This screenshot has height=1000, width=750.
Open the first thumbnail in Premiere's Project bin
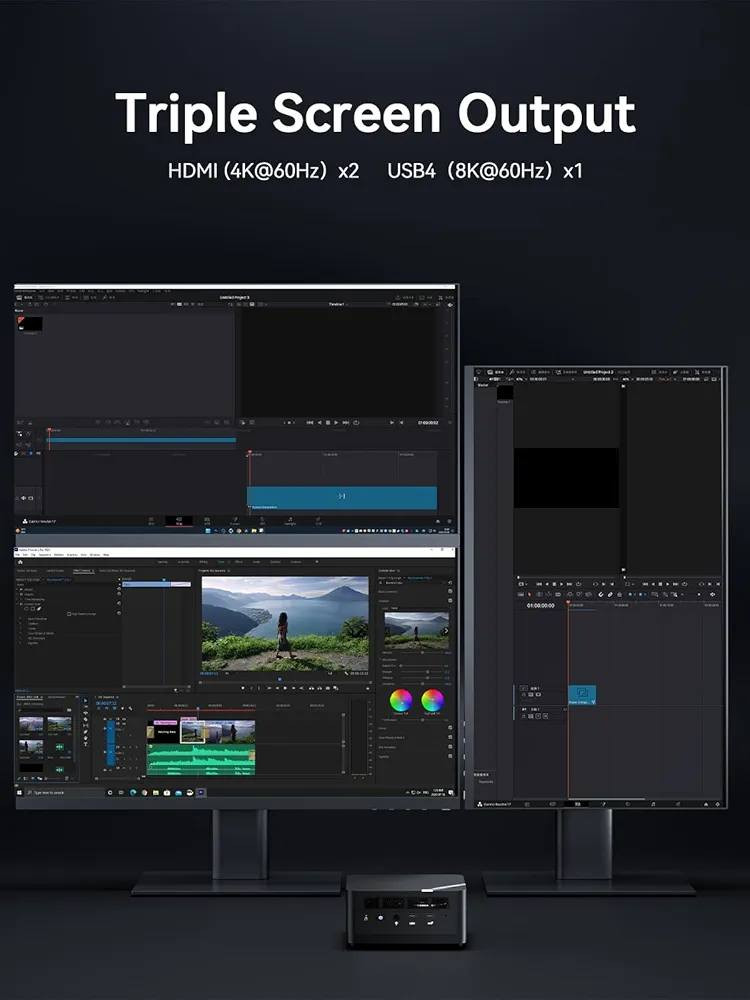[31, 724]
